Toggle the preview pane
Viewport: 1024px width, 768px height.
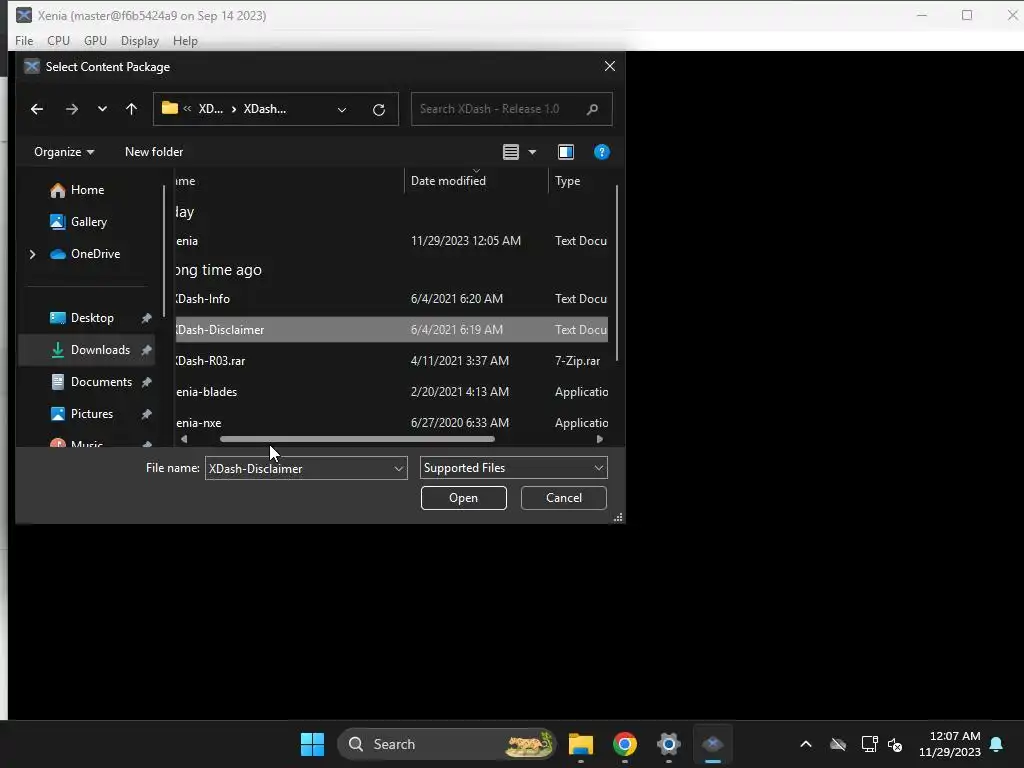(x=566, y=152)
